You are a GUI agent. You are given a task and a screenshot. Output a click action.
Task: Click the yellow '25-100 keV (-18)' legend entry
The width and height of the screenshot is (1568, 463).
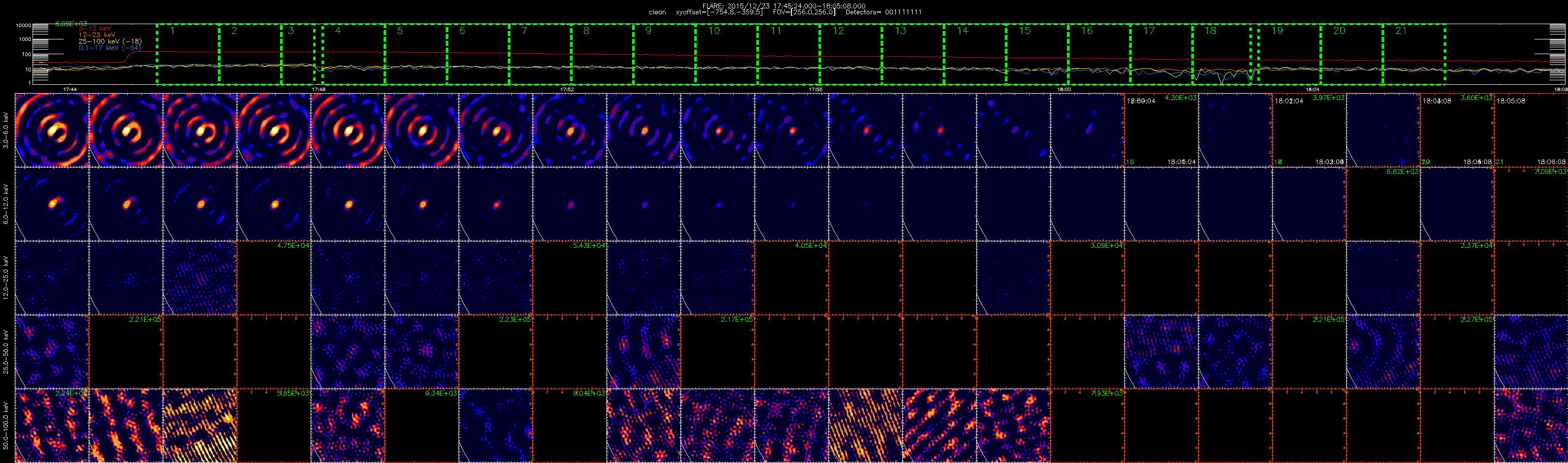click(x=110, y=41)
